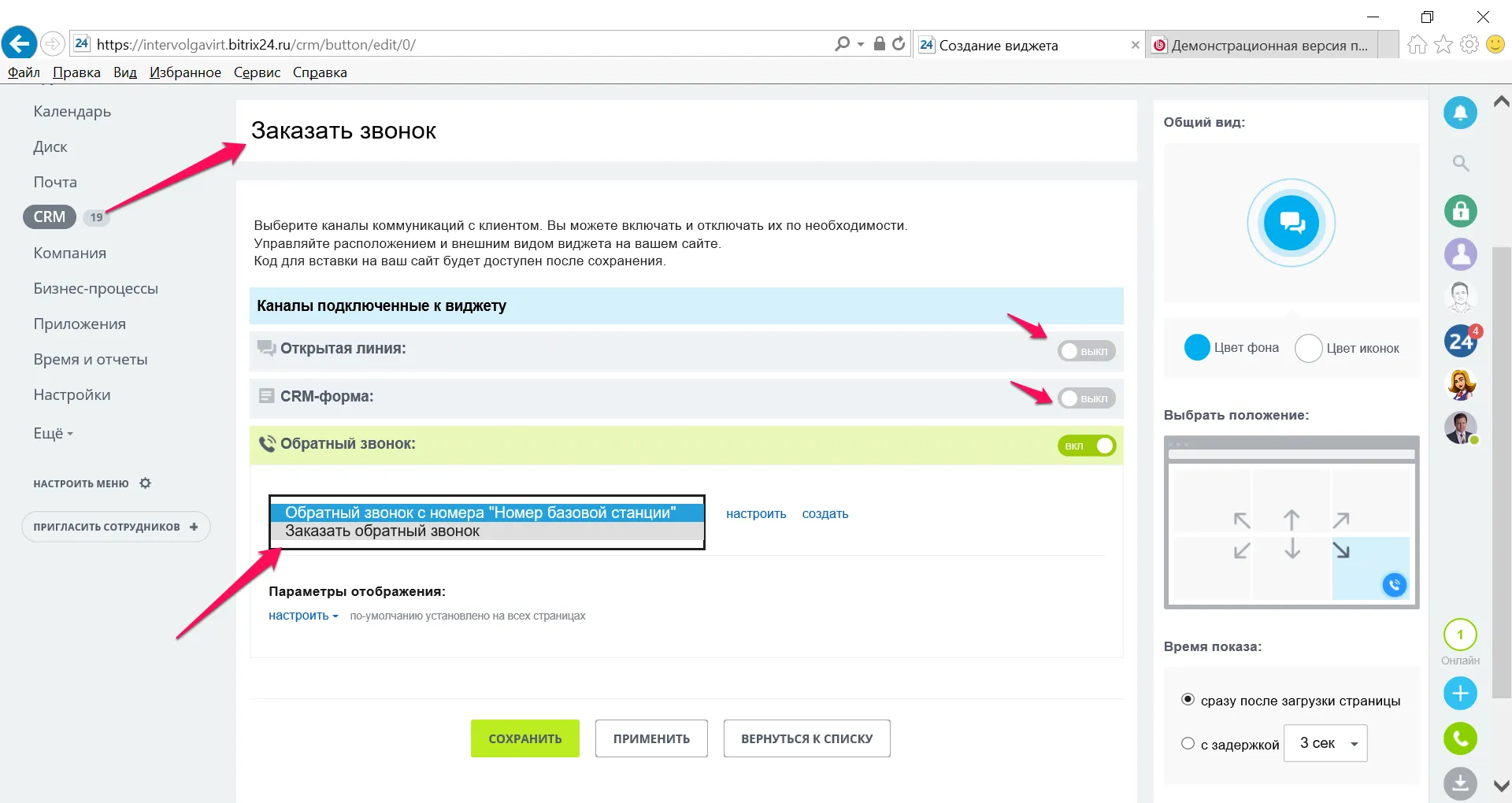Enable the Открытая линия toggle
1512x803 pixels.
point(1085,351)
